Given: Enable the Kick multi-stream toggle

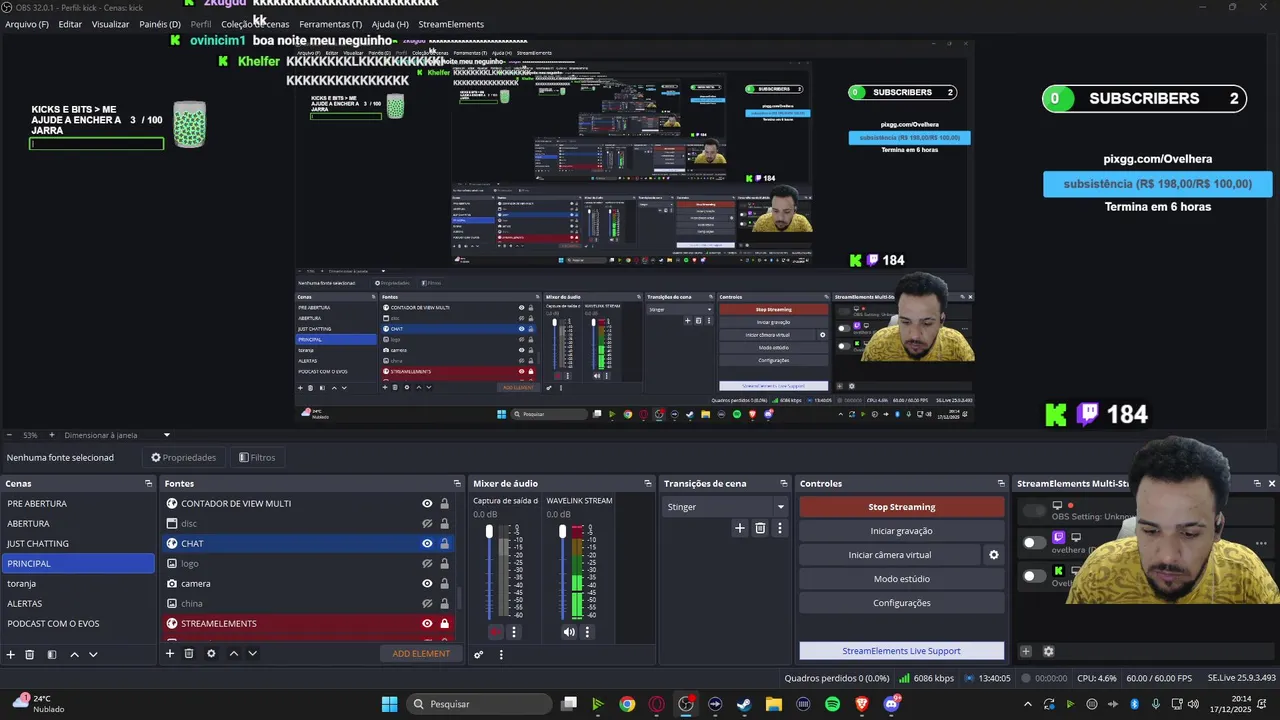Looking at the screenshot, I should tap(1033, 576).
